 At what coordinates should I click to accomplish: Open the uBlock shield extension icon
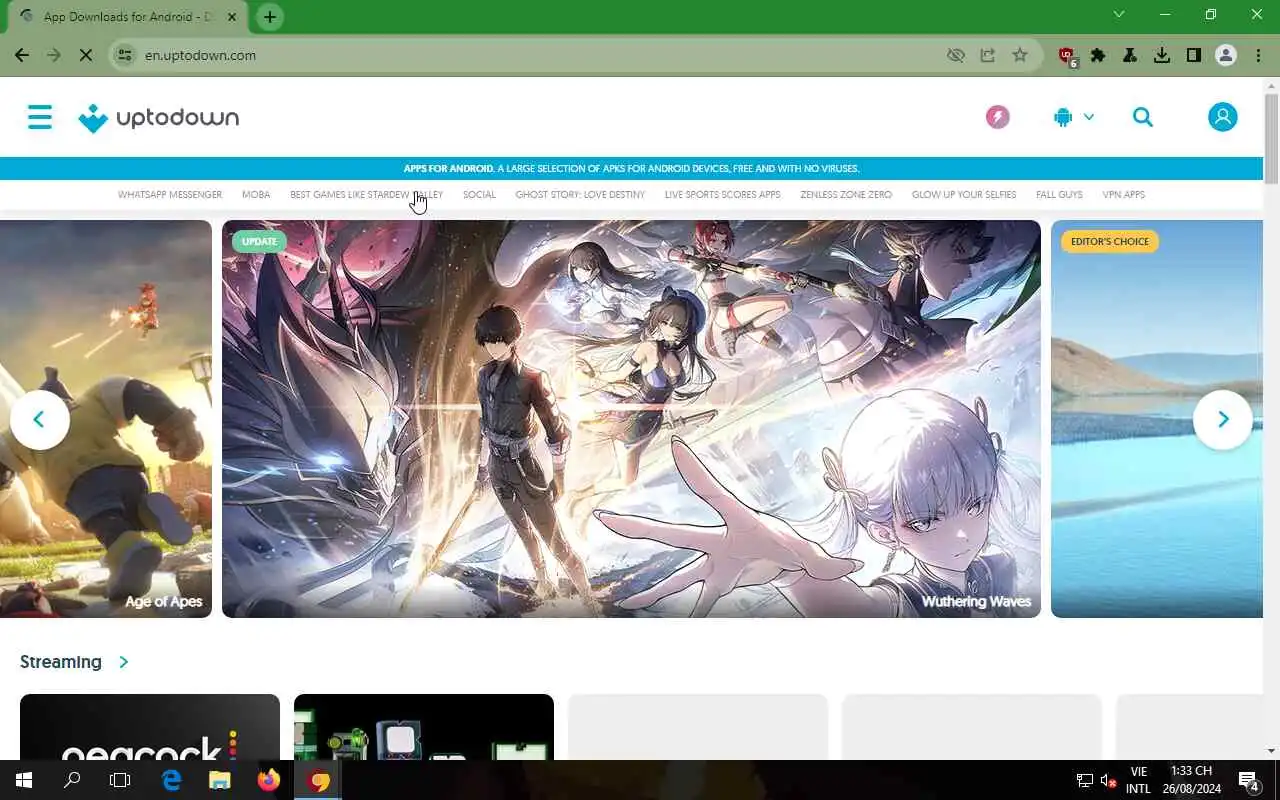(1067, 56)
